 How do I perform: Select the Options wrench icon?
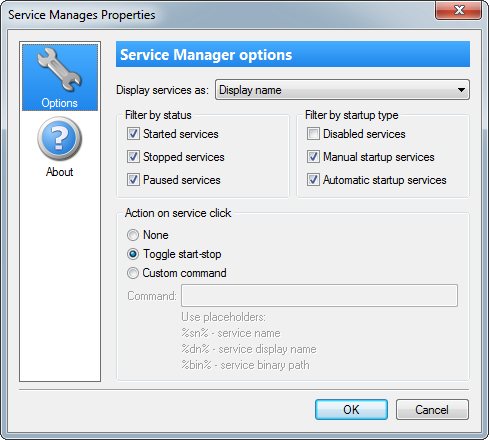coord(60,70)
